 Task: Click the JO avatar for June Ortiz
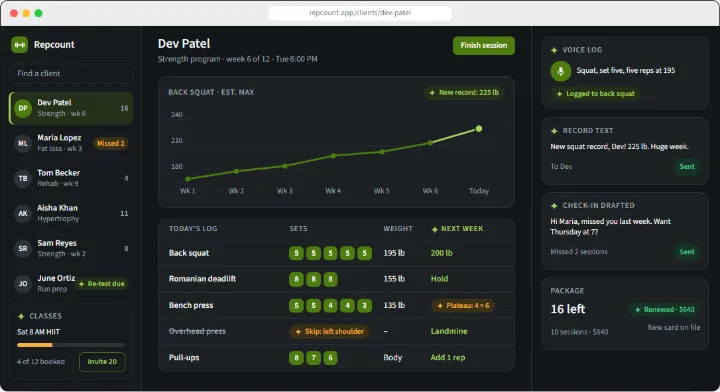[x=22, y=284]
